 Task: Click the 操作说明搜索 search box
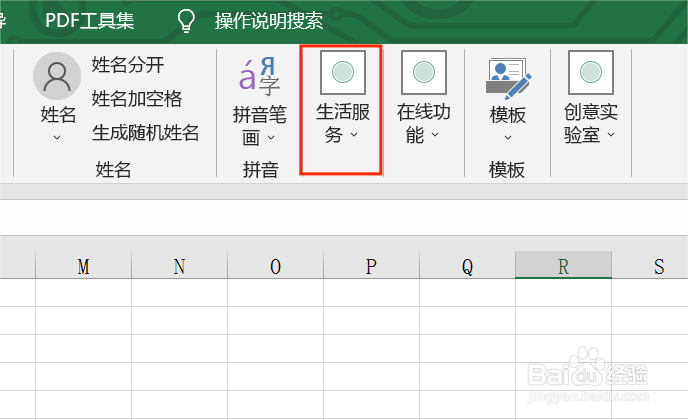(269, 21)
